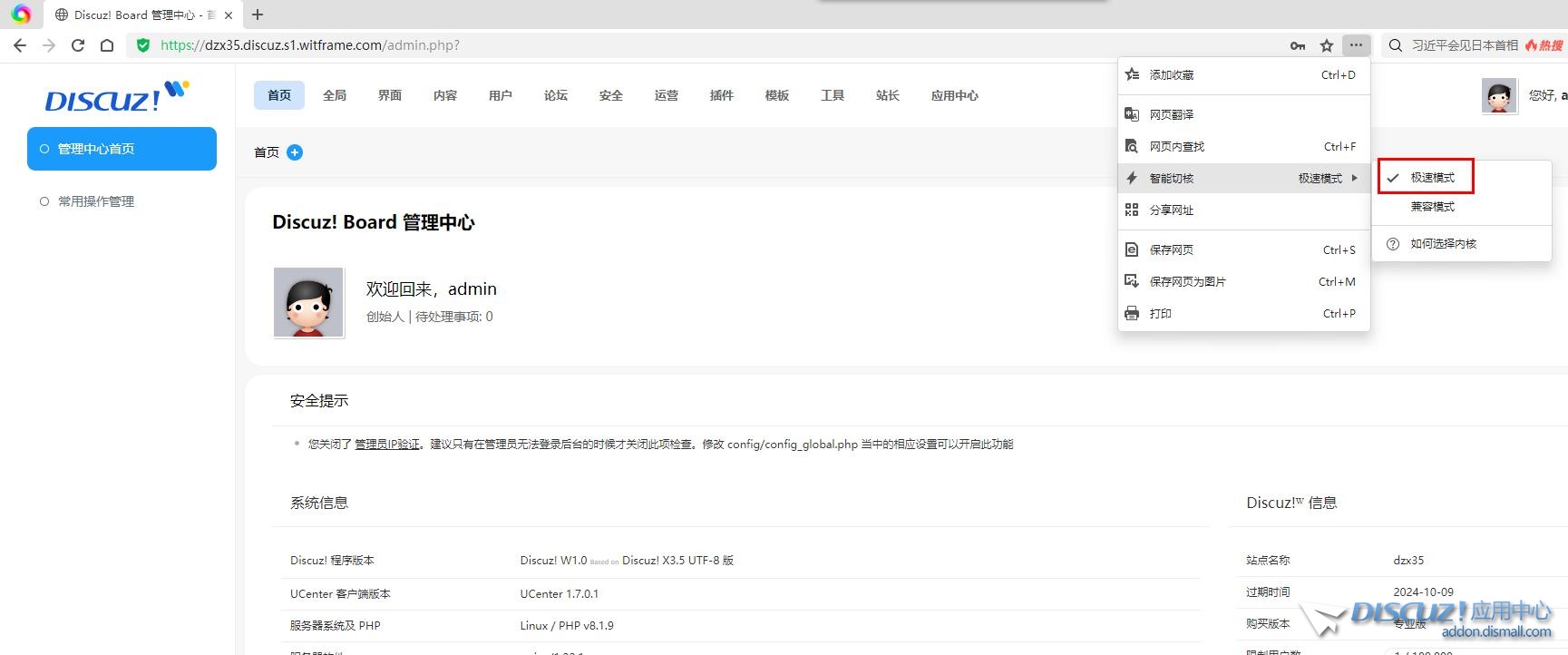Click the browser forward arrow
Image resolution: width=1568 pixels, height=655 pixels.
tap(49, 45)
